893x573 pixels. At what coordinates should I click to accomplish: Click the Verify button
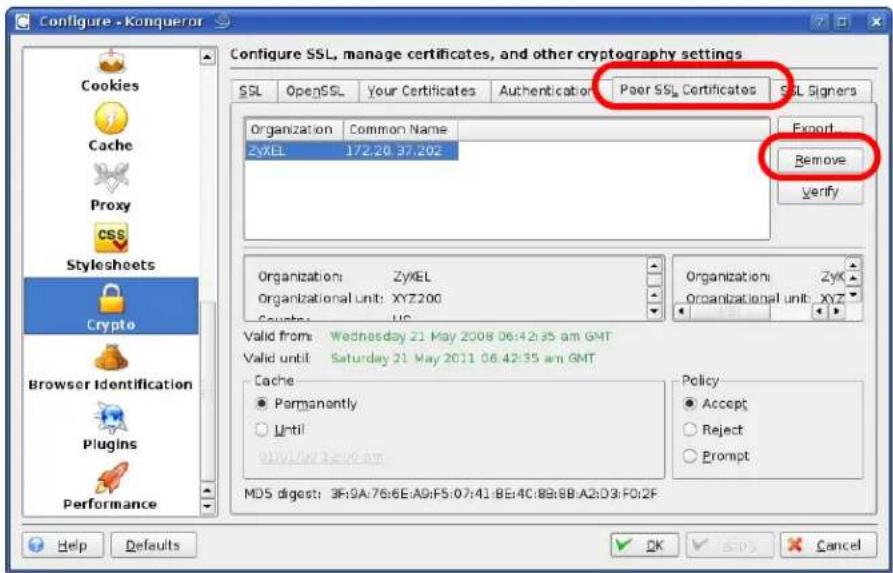click(820, 191)
